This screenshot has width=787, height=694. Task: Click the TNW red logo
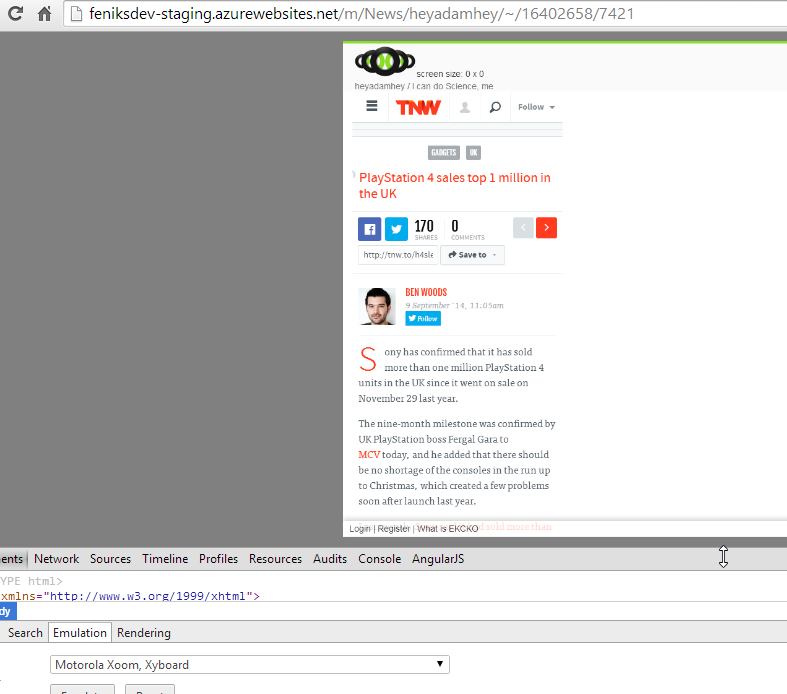(418, 107)
